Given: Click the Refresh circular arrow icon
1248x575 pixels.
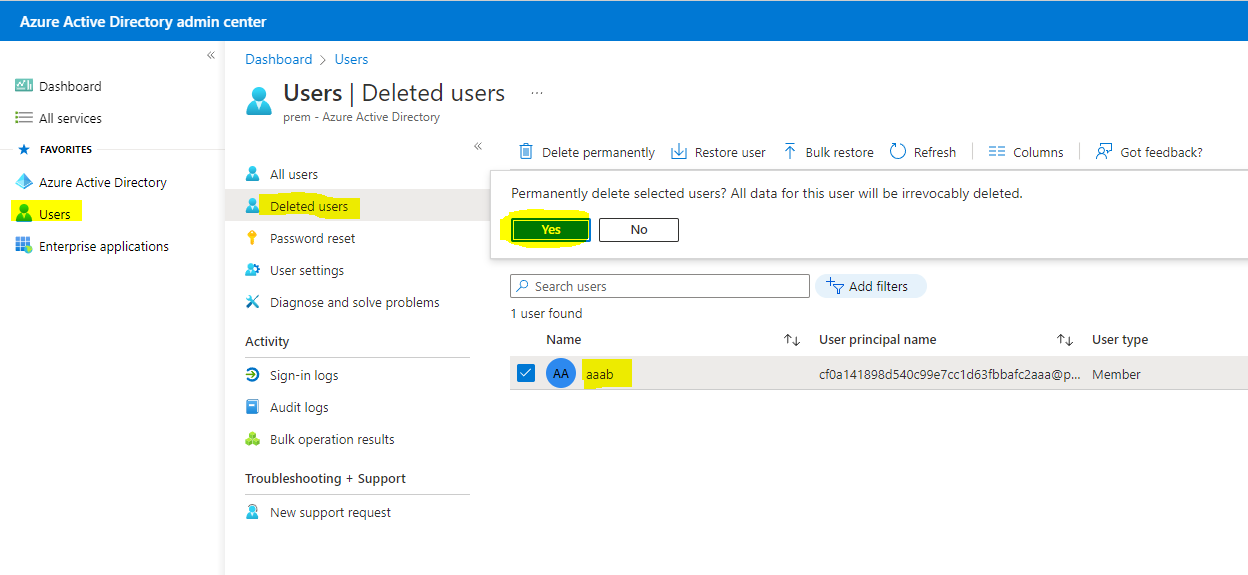Looking at the screenshot, I should [x=898, y=151].
